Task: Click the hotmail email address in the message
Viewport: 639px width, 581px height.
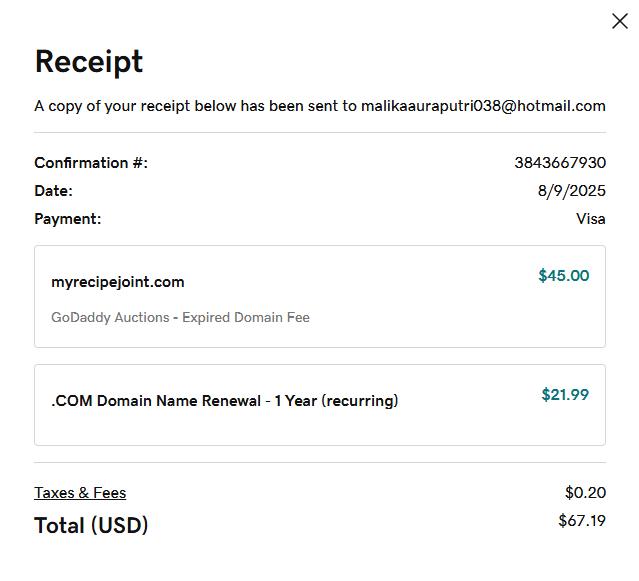Action: 483,106
